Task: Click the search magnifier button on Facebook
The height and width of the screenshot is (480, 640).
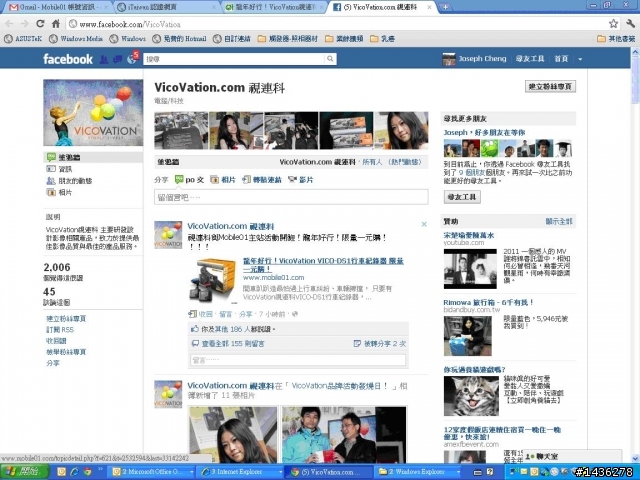Action: (330, 59)
